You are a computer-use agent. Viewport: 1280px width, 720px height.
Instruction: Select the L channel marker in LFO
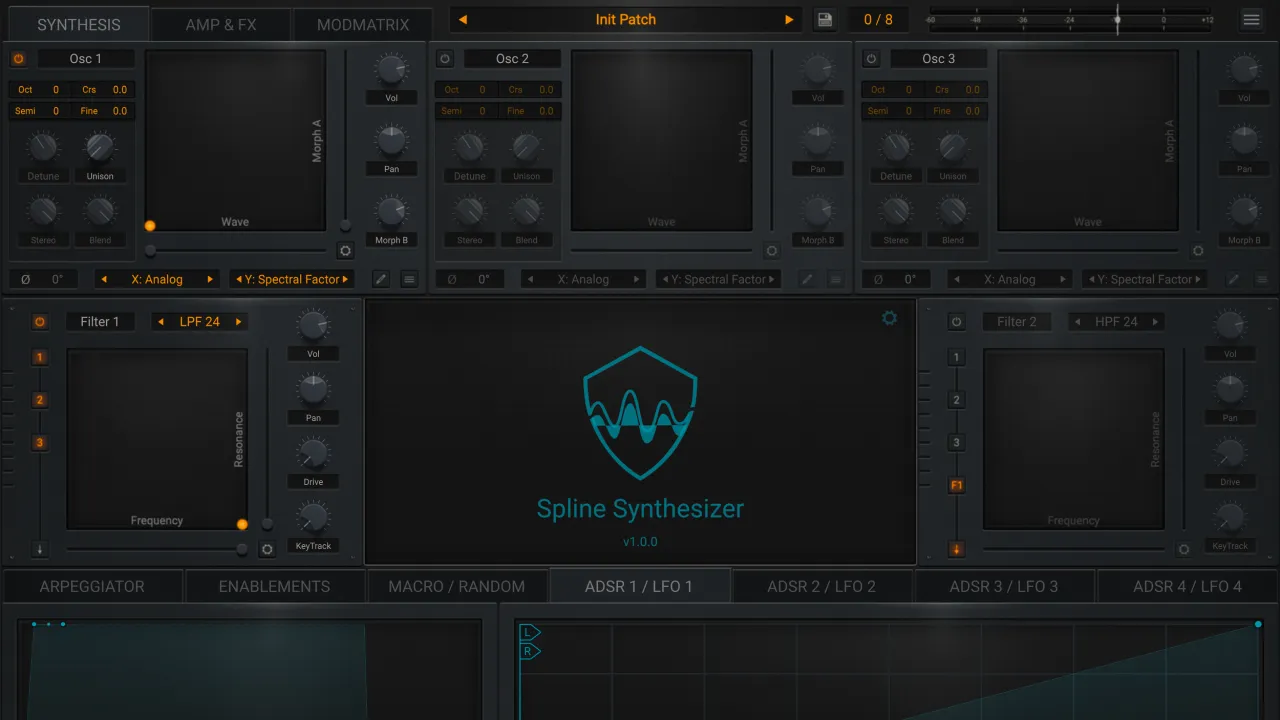528,632
